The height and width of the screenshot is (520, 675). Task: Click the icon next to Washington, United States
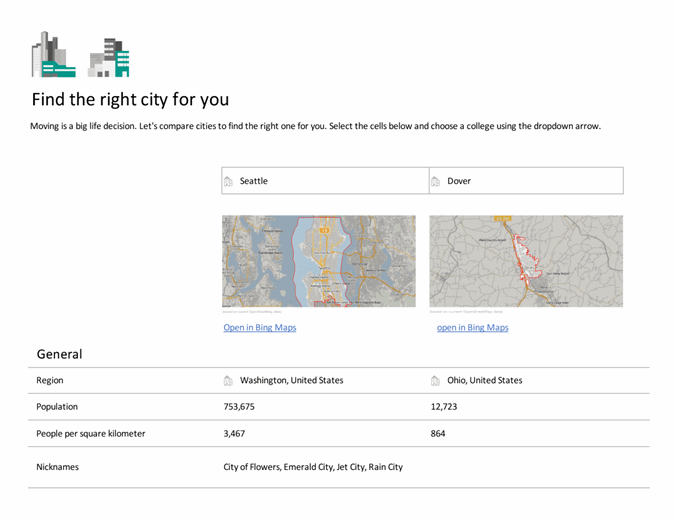[228, 380]
